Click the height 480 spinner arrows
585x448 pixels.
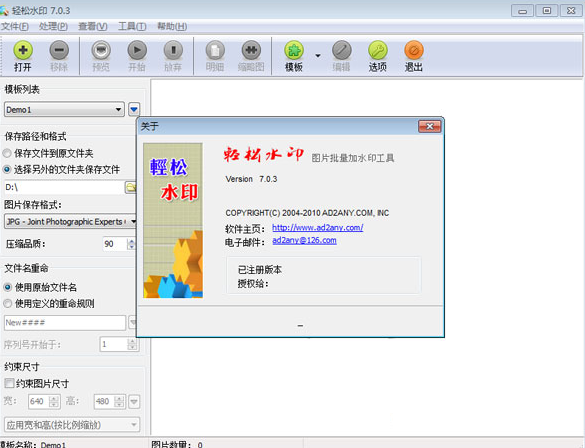(119, 401)
